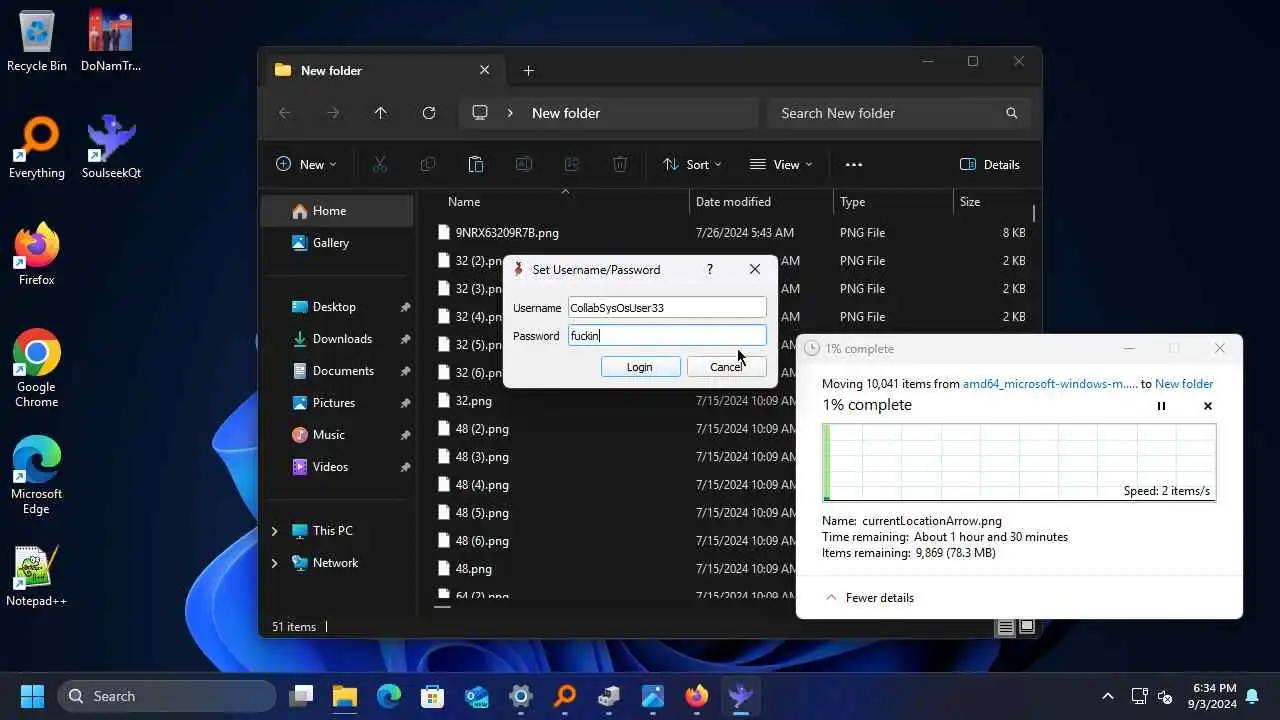1280x720 pixels.
Task: Refresh the New folder view
Action: coord(429,113)
